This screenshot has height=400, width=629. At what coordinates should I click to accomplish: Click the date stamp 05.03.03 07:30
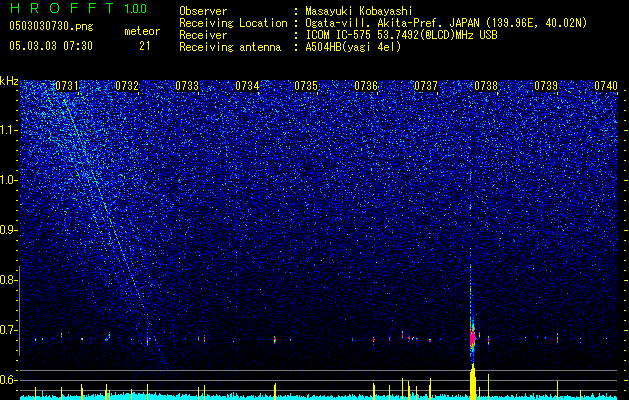tap(51, 46)
